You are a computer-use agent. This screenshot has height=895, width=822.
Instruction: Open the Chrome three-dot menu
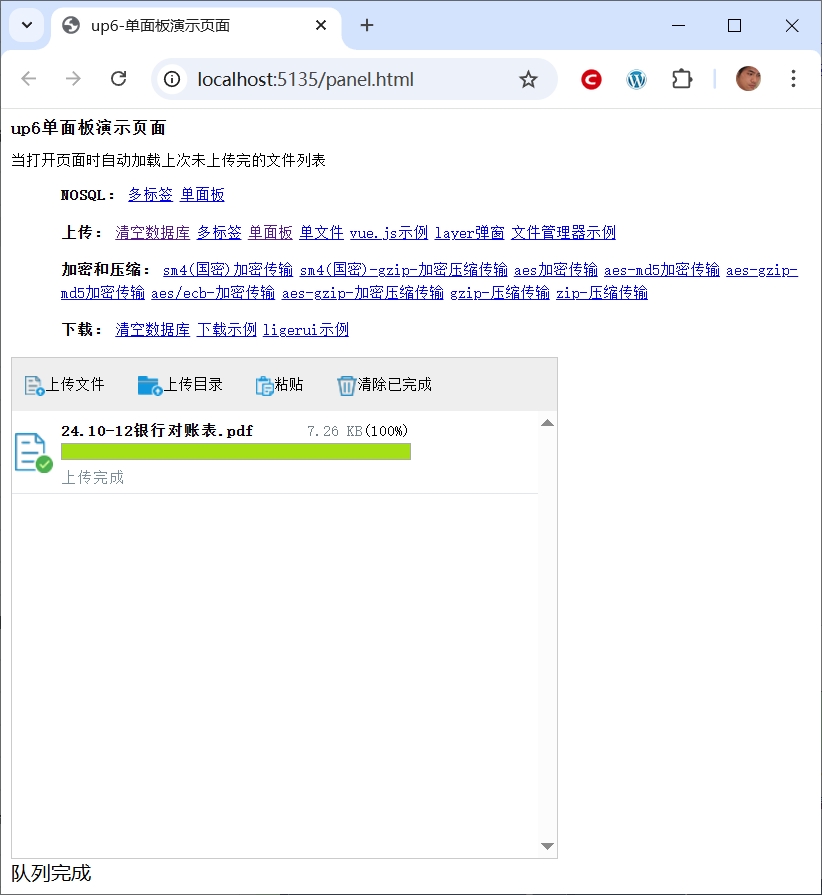click(x=793, y=79)
